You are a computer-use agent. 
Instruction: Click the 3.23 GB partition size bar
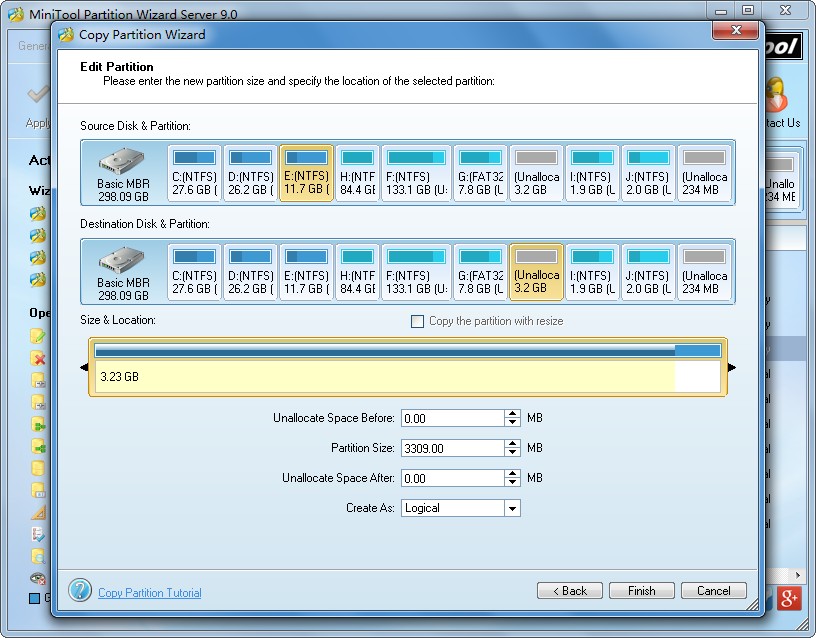tap(408, 367)
